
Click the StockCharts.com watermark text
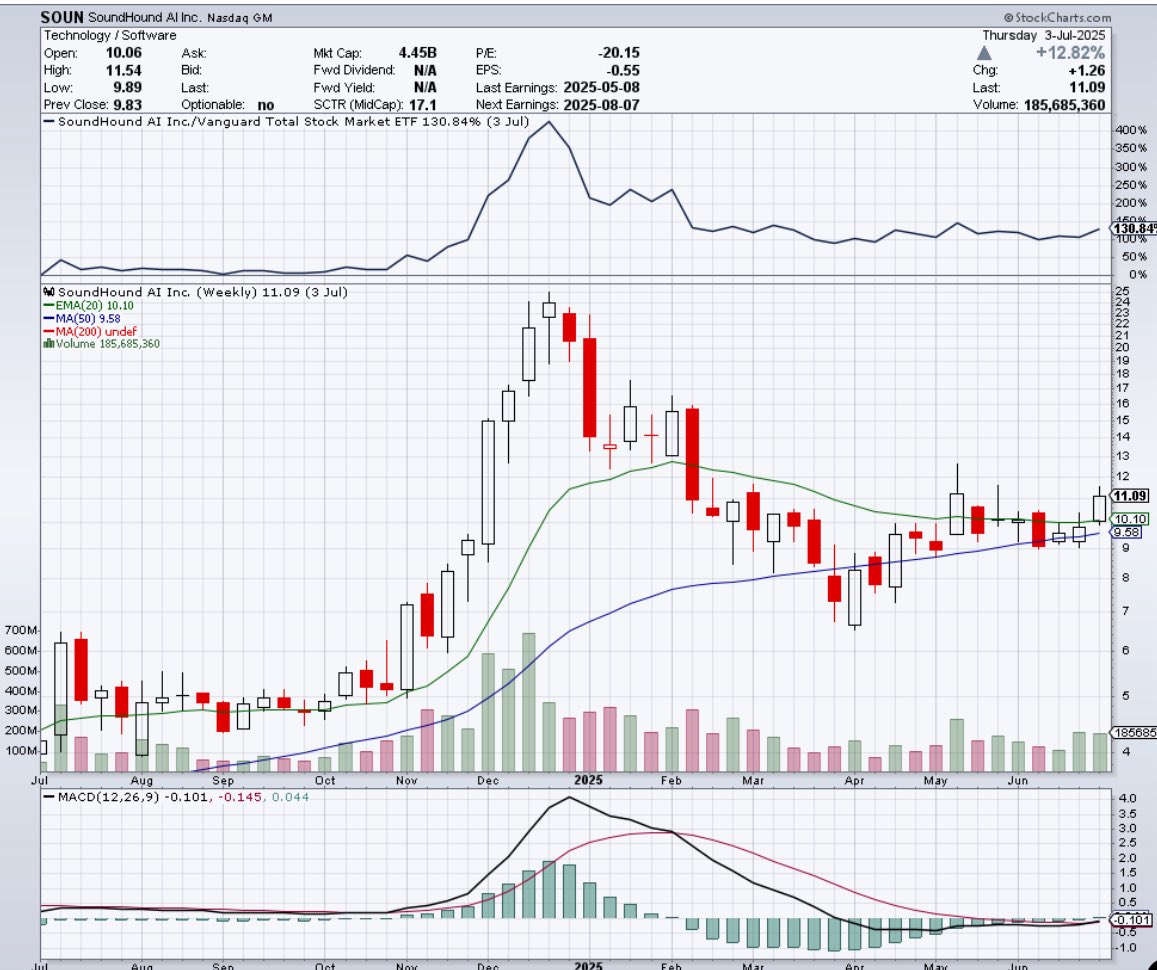pyautogui.click(x=1057, y=17)
